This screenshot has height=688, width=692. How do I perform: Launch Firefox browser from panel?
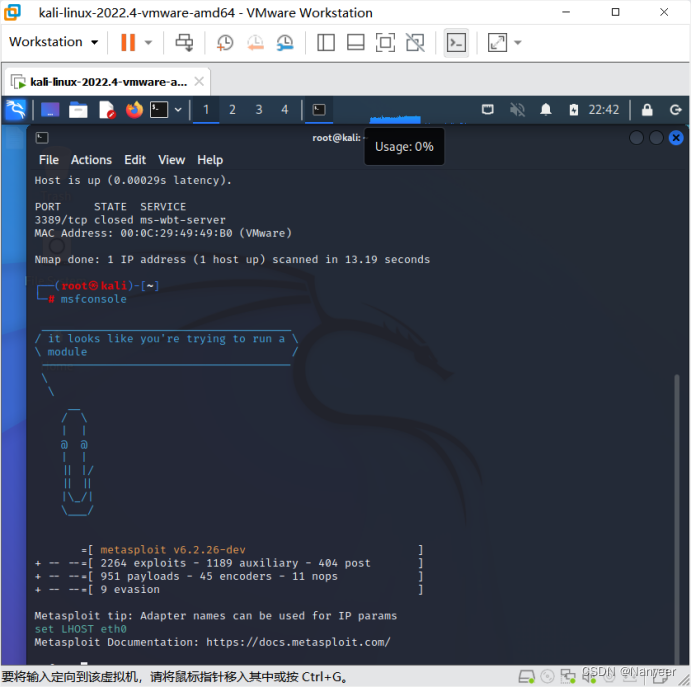click(x=134, y=109)
